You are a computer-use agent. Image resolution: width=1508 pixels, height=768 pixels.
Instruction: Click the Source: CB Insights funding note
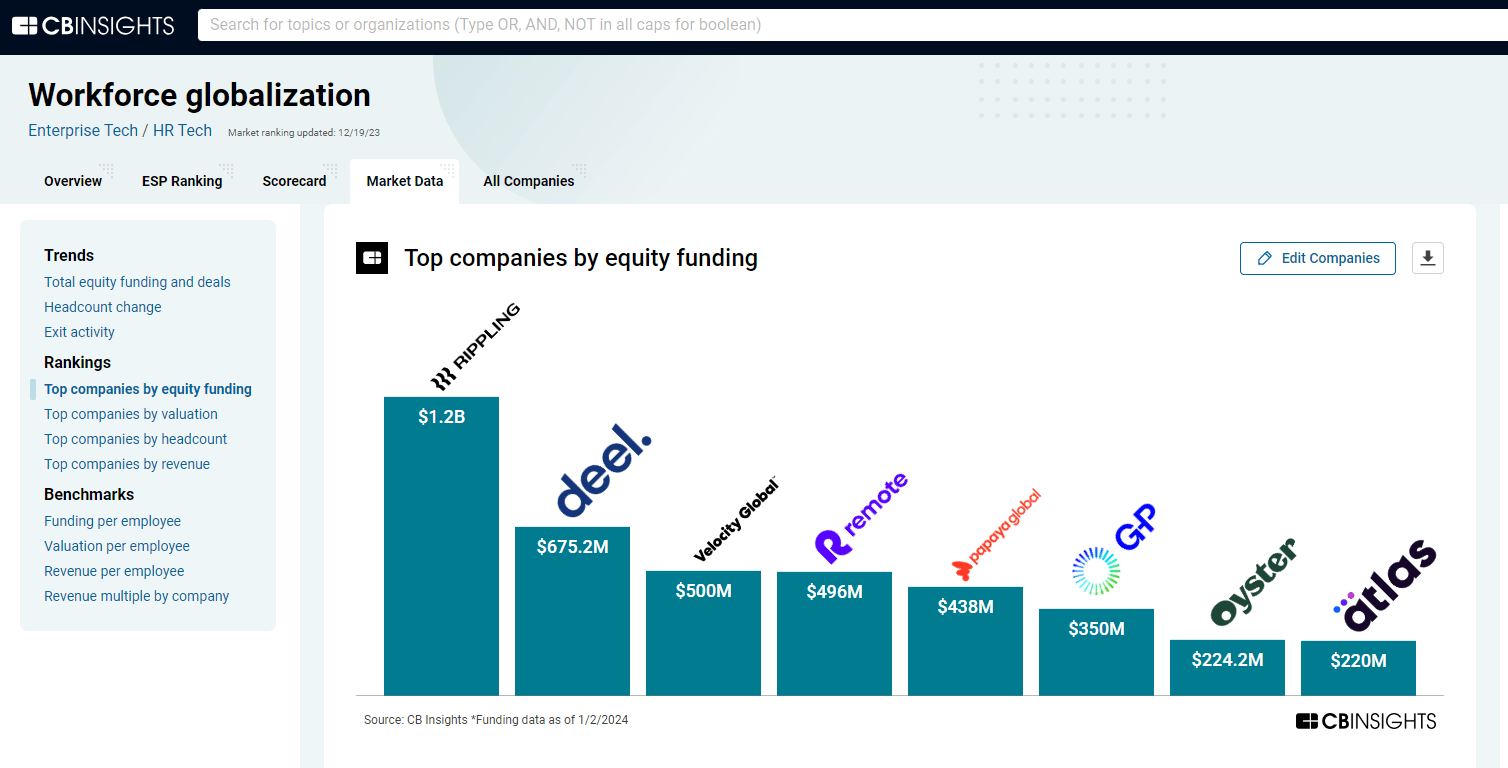pos(496,720)
